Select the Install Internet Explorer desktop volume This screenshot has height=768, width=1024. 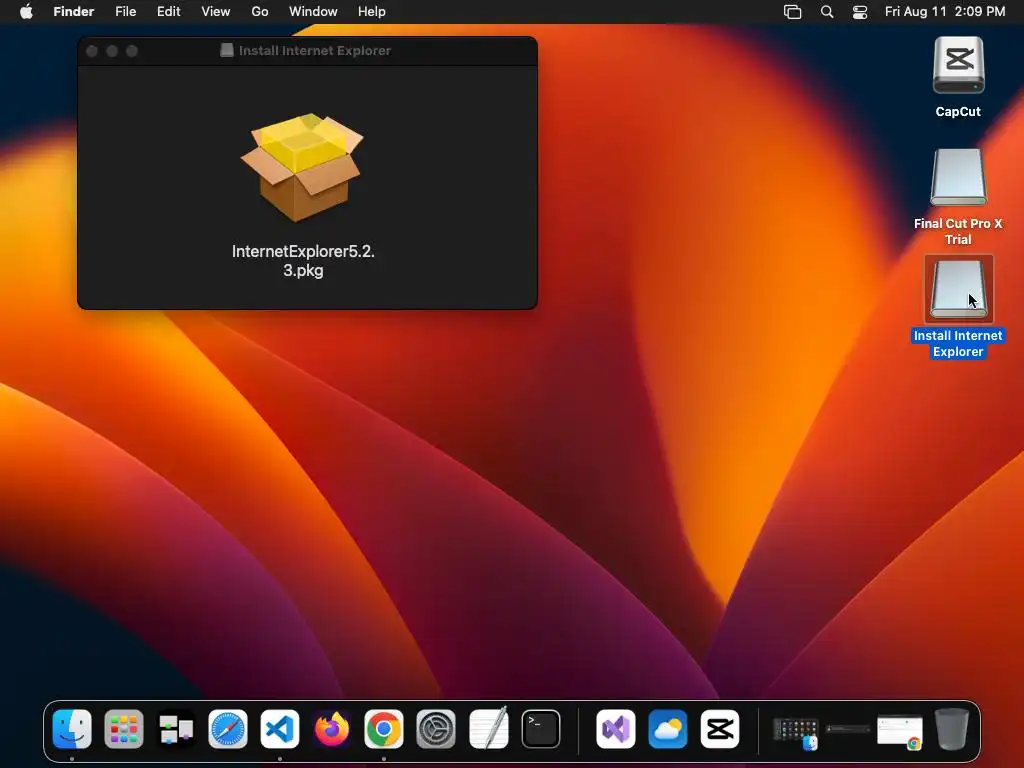[958, 289]
